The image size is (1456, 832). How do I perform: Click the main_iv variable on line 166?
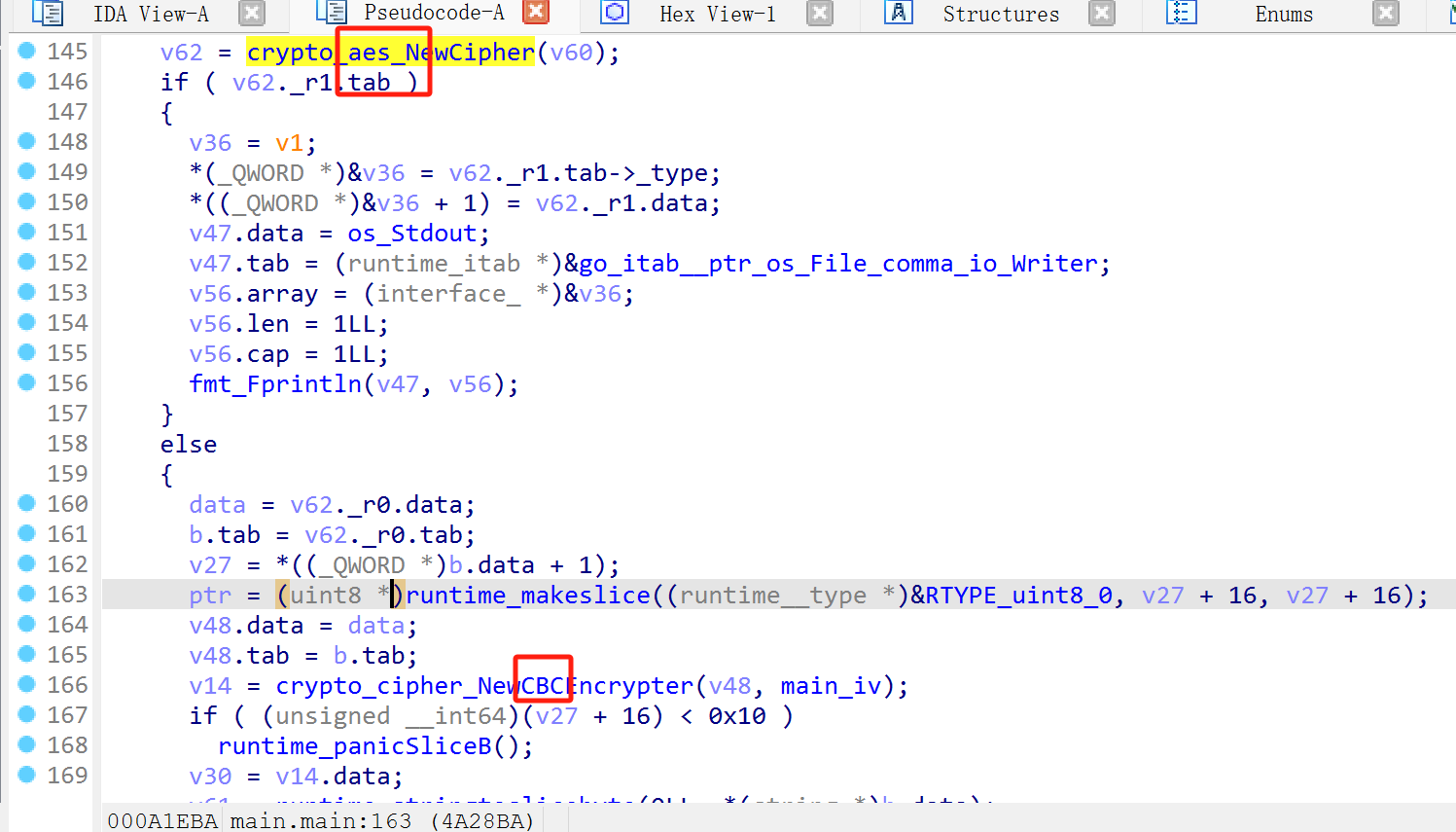pos(830,686)
